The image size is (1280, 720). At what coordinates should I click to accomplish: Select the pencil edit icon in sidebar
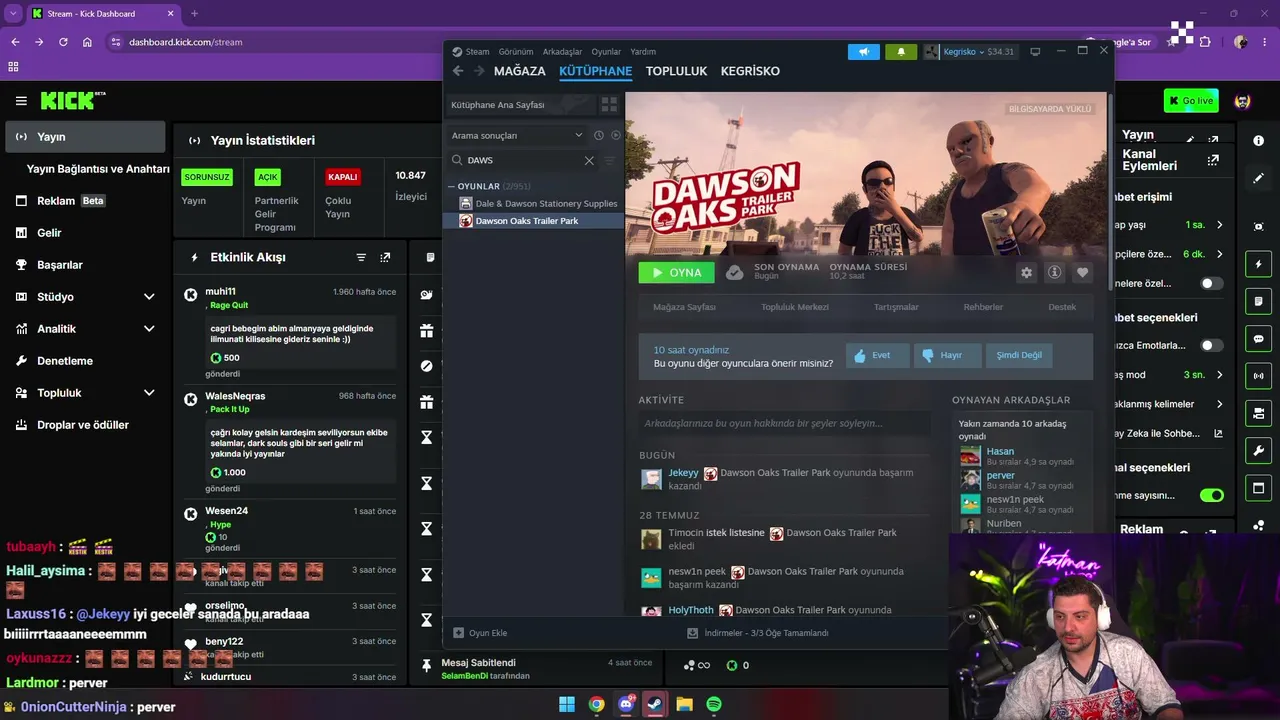(x=1259, y=178)
